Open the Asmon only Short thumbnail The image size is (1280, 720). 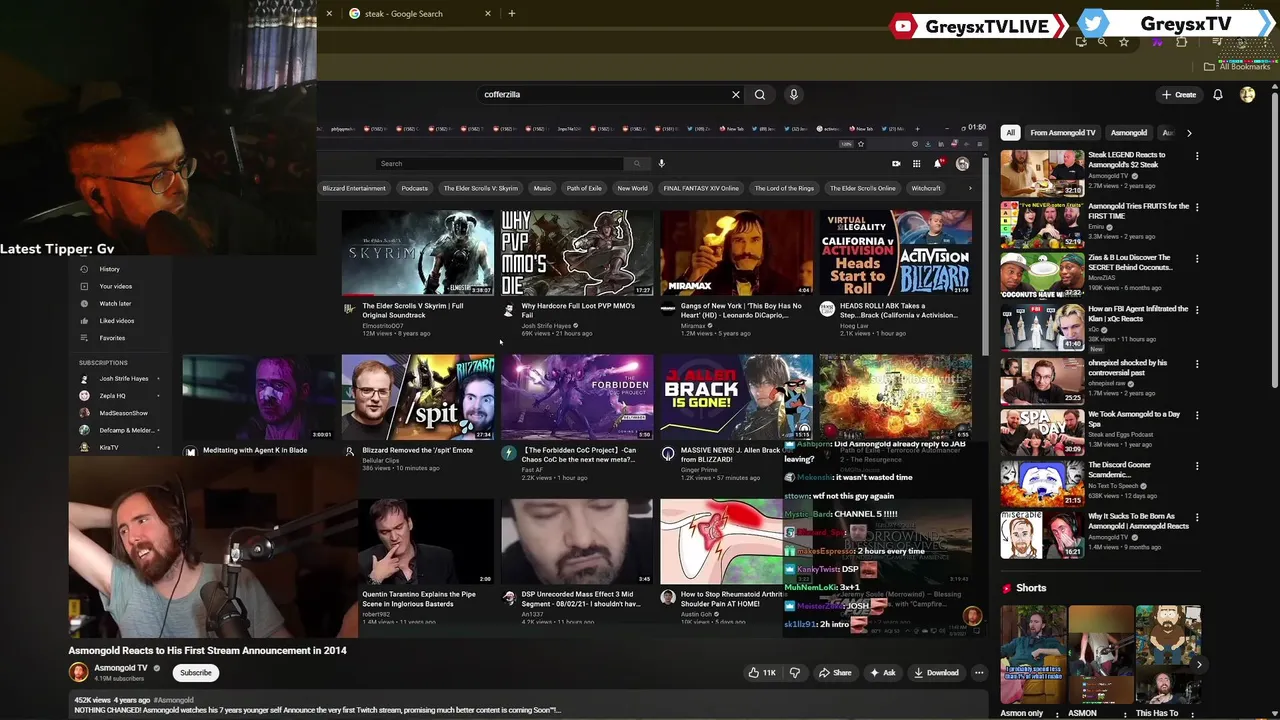coord(1033,655)
